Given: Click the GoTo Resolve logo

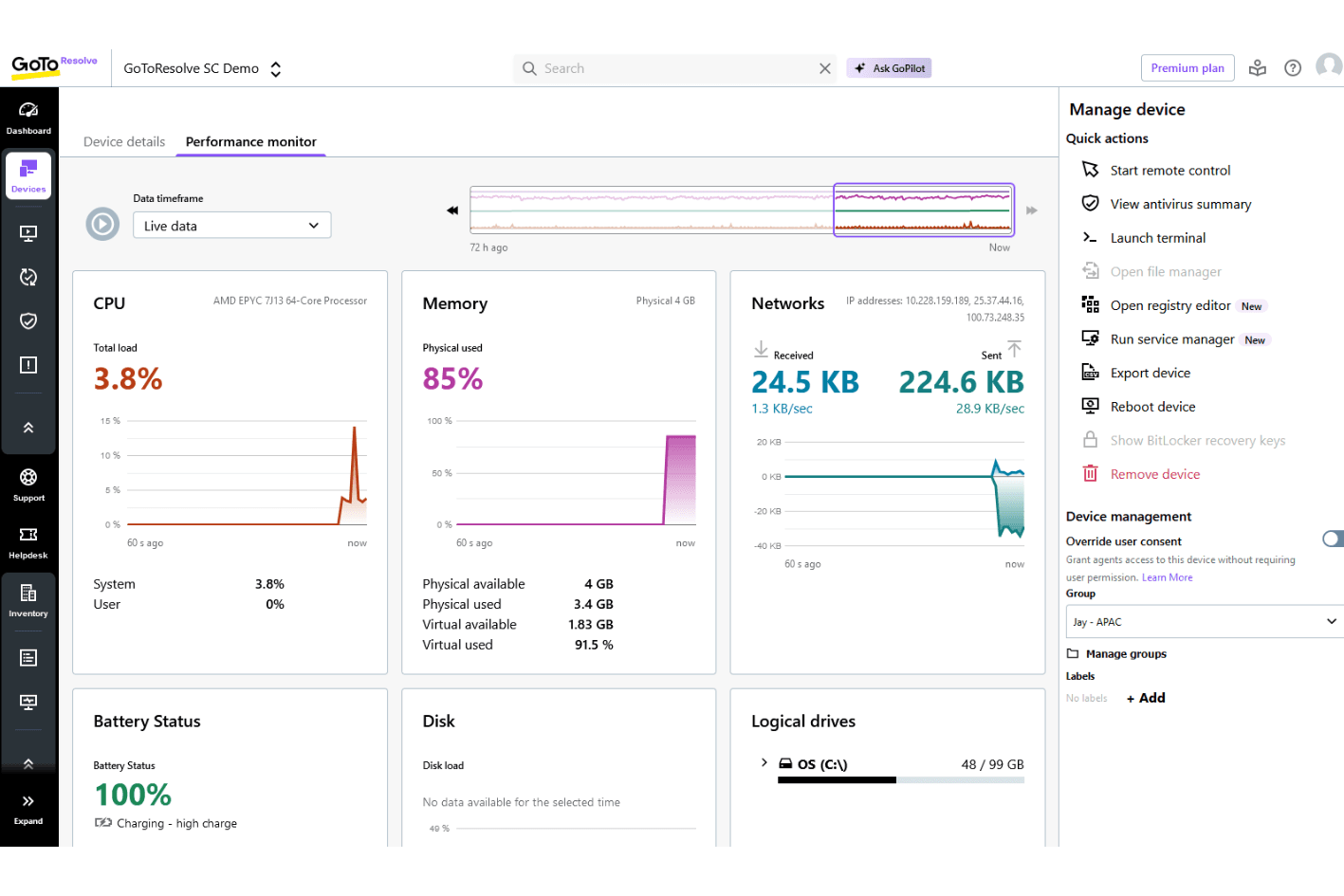Looking at the screenshot, I should click(x=54, y=65).
